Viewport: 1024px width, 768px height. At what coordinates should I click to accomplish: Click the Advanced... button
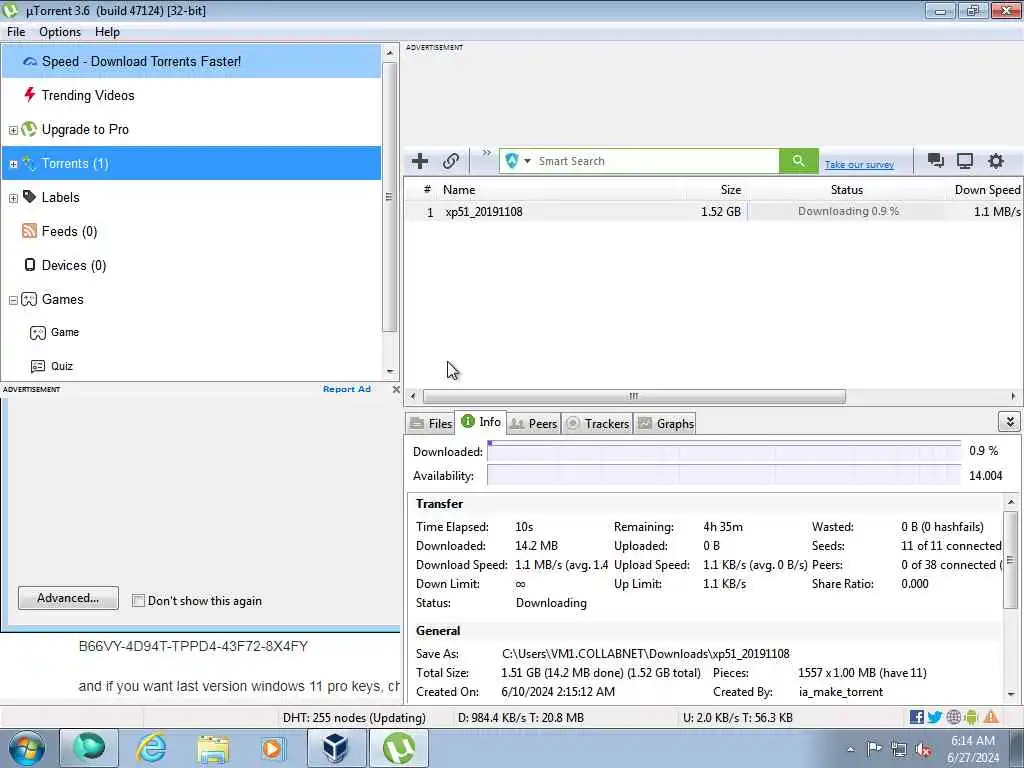[x=69, y=598]
